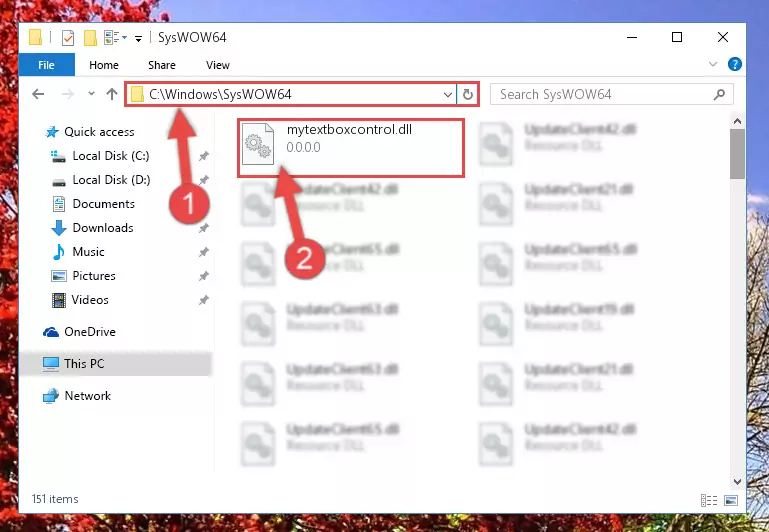The image size is (769, 532).
Task: Unpin Videos via its pin icon
Action: tap(204, 300)
